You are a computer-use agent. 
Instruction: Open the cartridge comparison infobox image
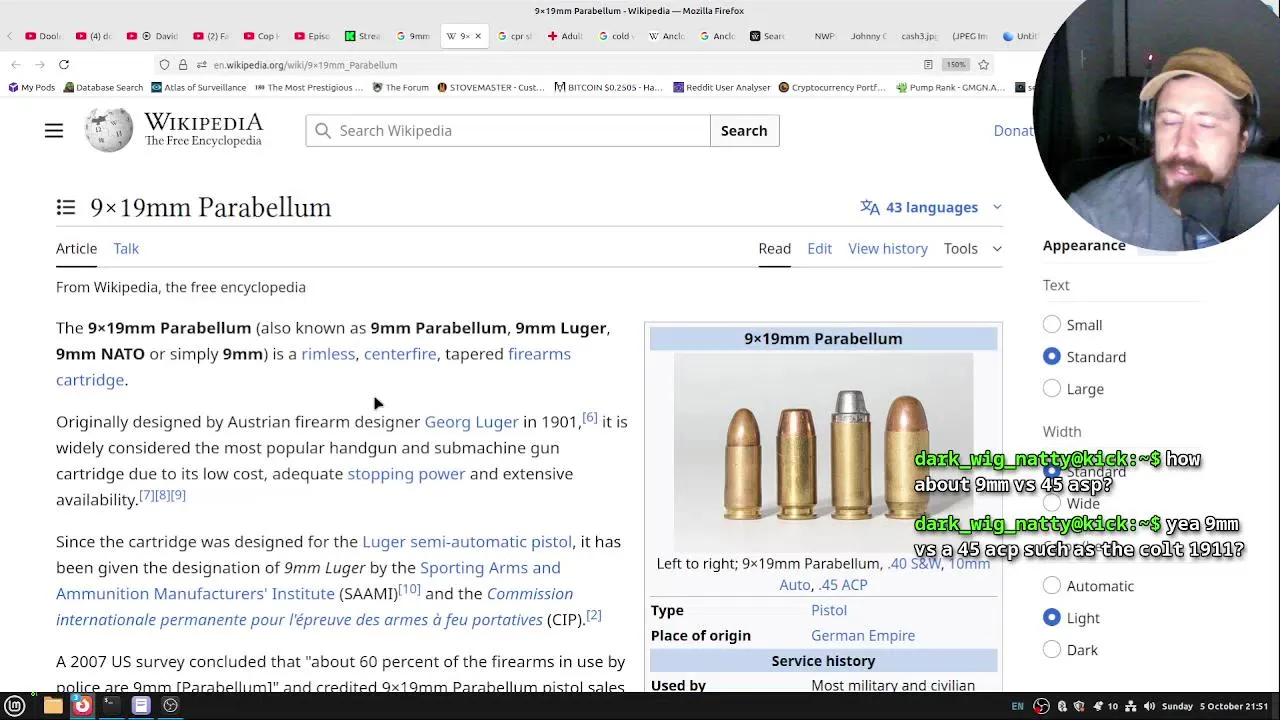(x=823, y=452)
